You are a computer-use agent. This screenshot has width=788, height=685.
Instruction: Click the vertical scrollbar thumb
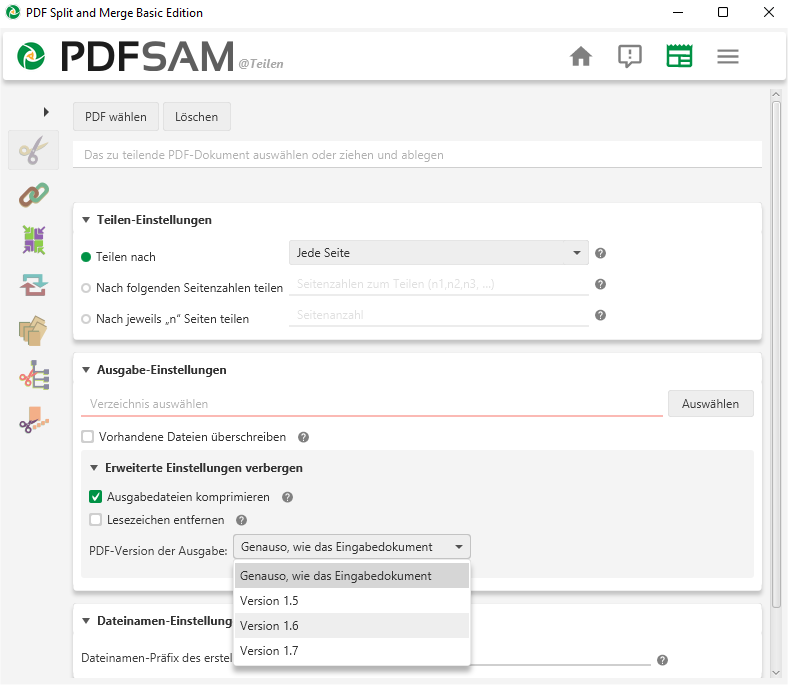coord(776,354)
